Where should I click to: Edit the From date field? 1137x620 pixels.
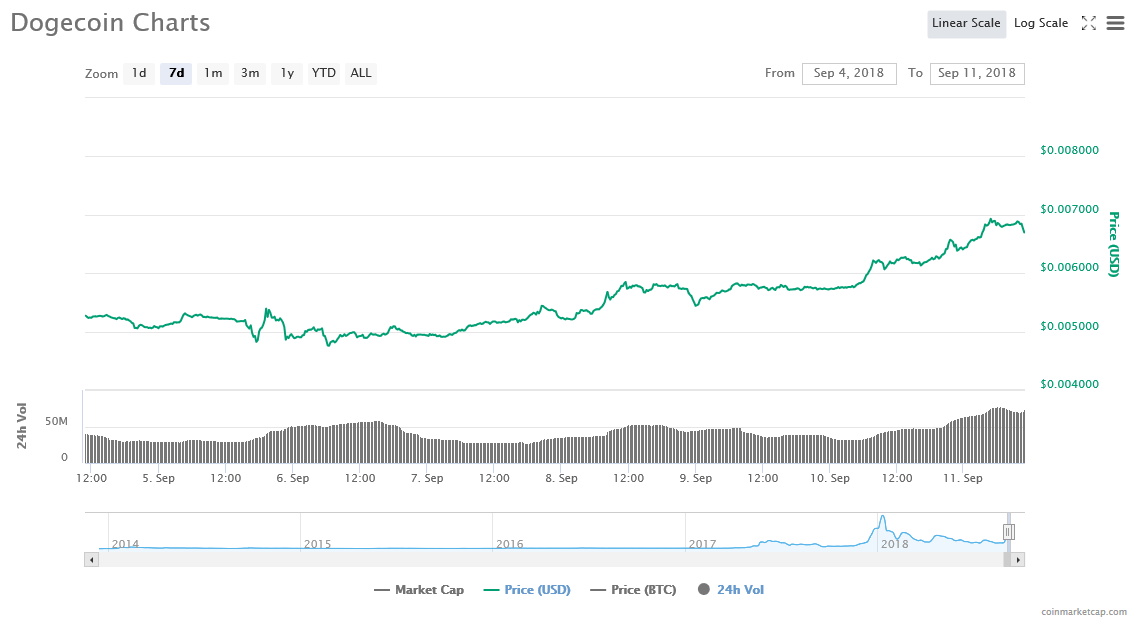tap(849, 73)
